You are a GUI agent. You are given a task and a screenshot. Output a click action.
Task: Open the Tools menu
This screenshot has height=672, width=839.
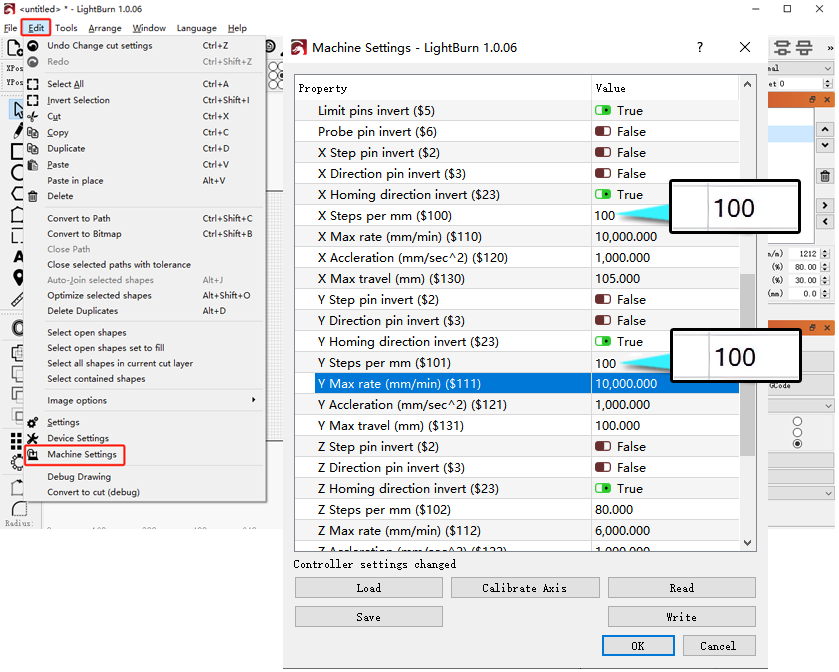pyautogui.click(x=66, y=28)
